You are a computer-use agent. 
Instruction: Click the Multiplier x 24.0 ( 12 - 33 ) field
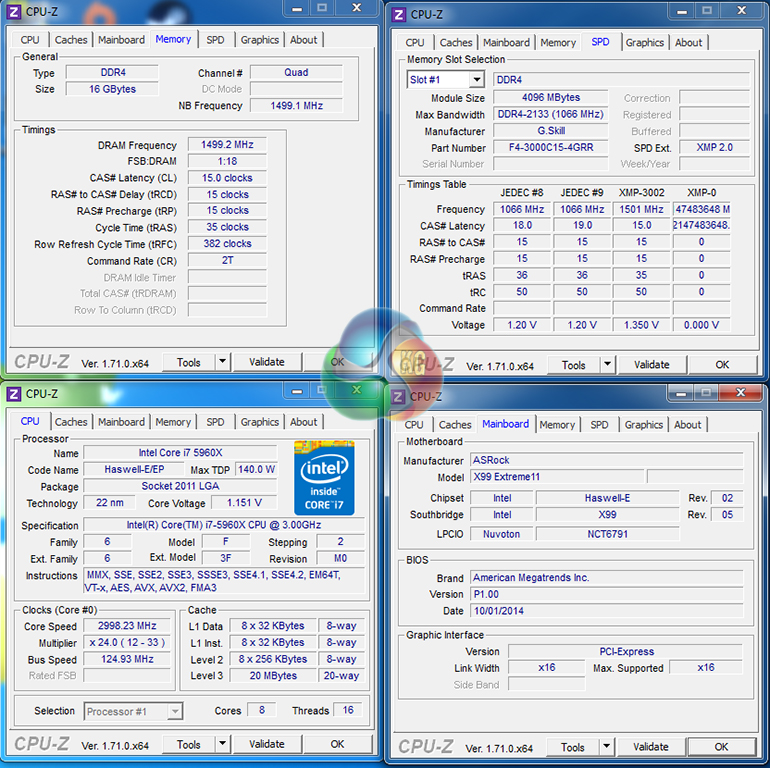click(127, 642)
